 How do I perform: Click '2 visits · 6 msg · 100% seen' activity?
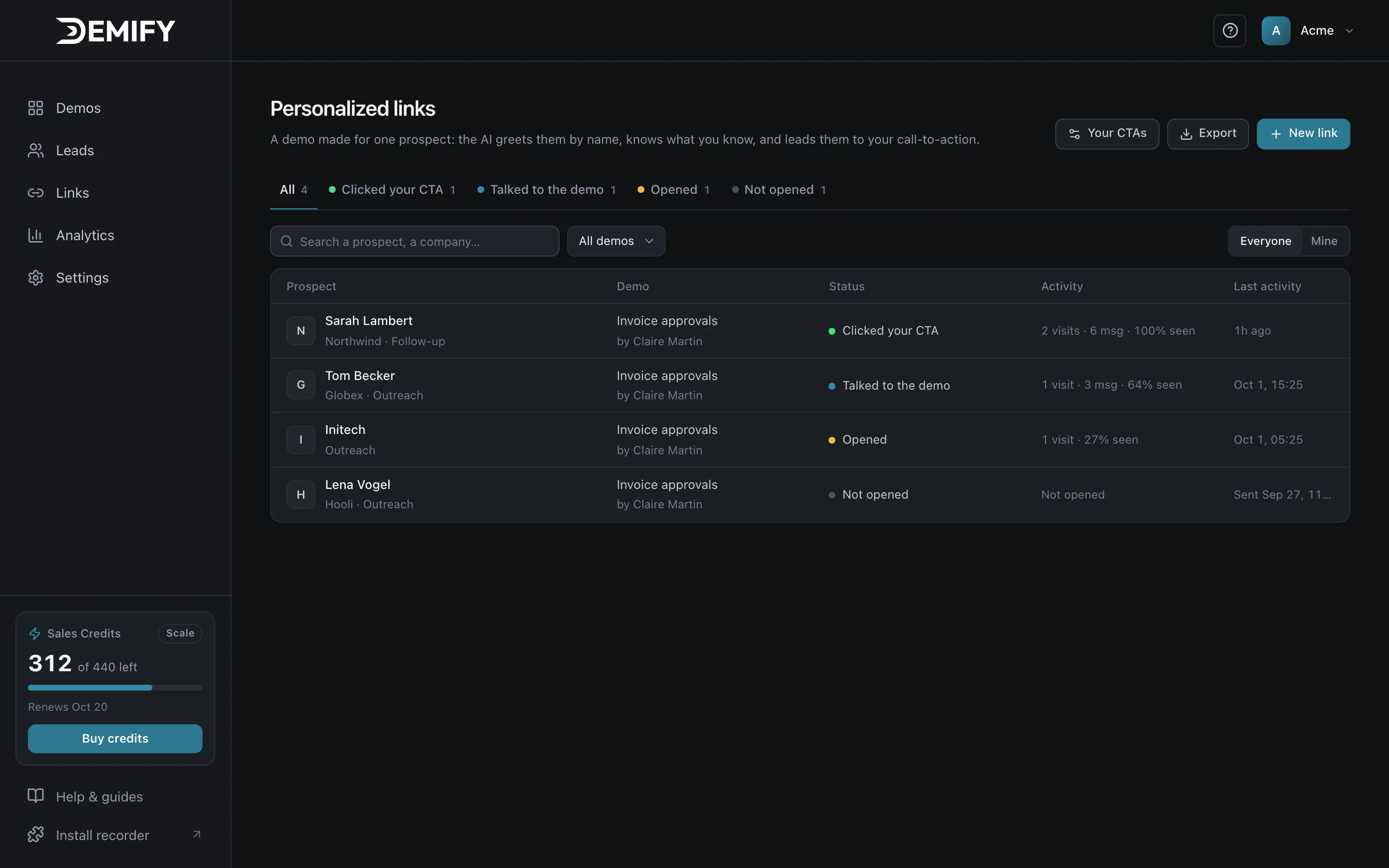tap(1118, 331)
